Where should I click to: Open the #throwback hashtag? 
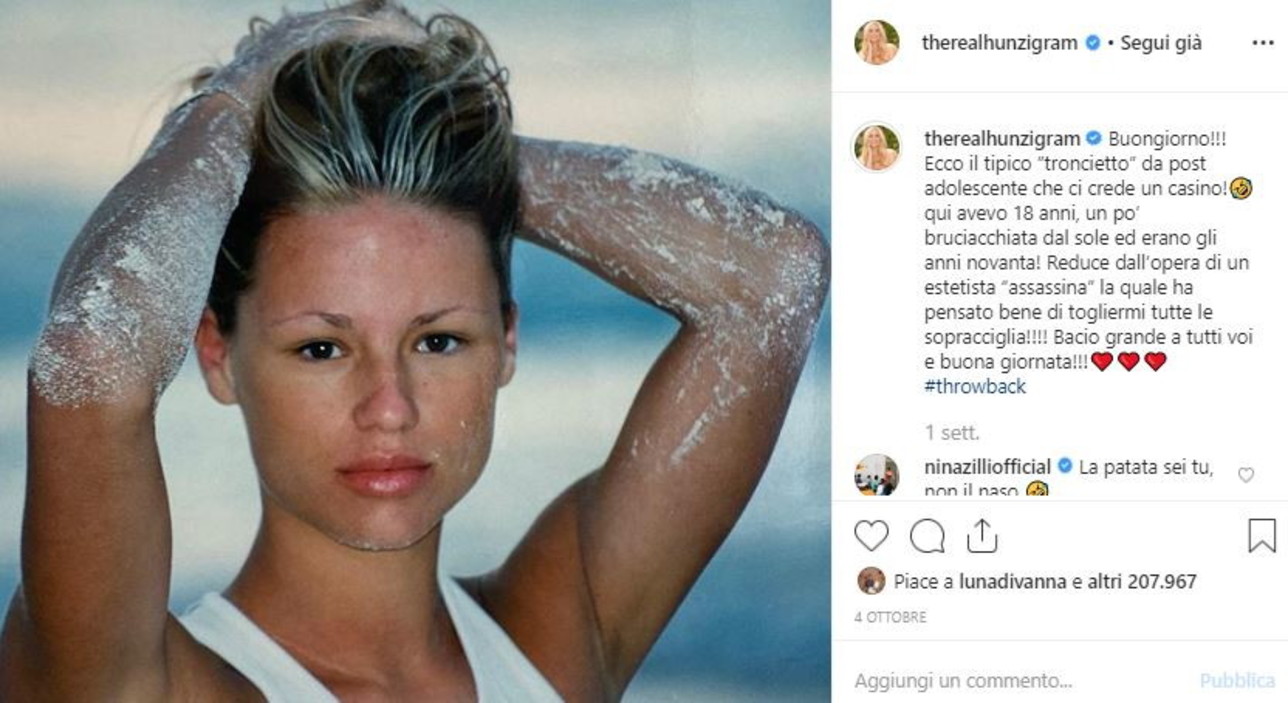point(976,386)
